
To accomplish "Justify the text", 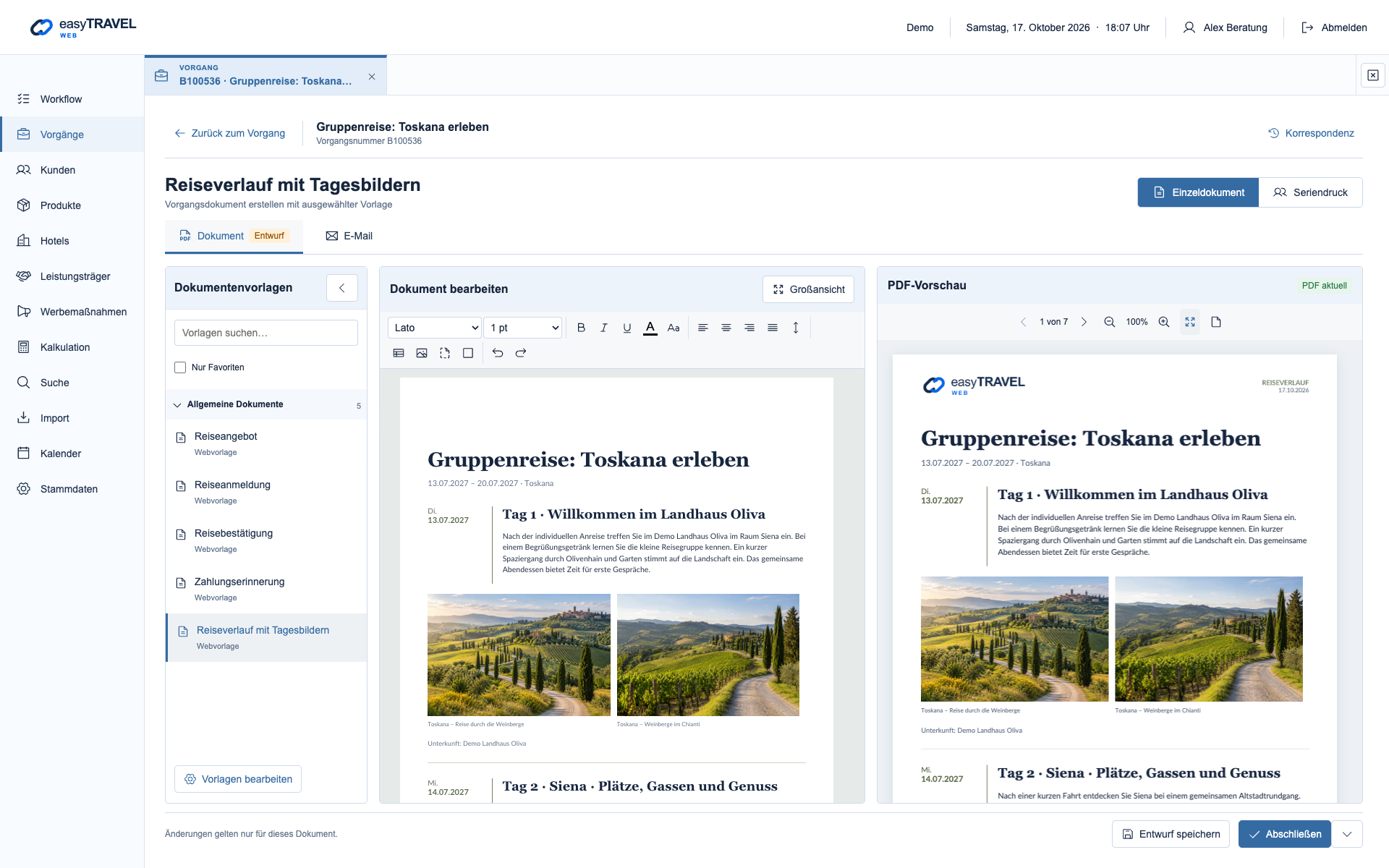I will tap(773, 328).
